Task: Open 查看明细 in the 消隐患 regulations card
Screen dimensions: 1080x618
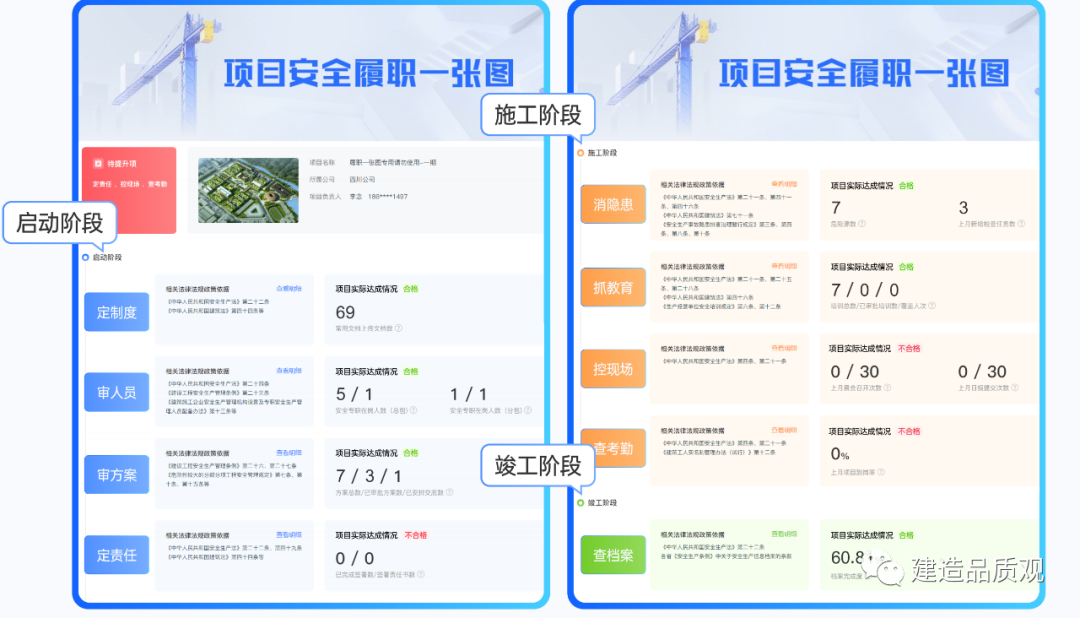Action: 783,184
